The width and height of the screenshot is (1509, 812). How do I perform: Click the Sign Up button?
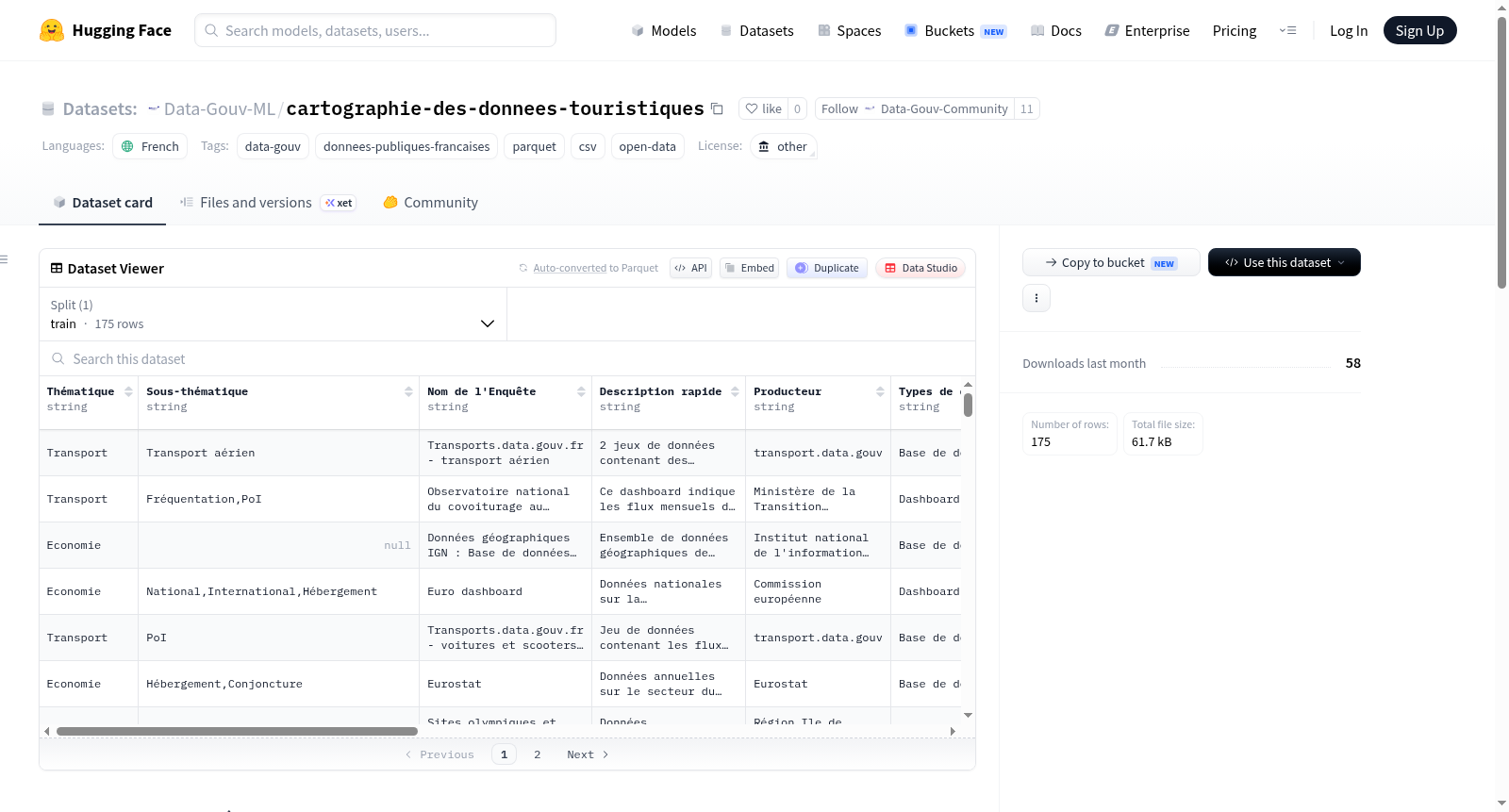coord(1419,30)
